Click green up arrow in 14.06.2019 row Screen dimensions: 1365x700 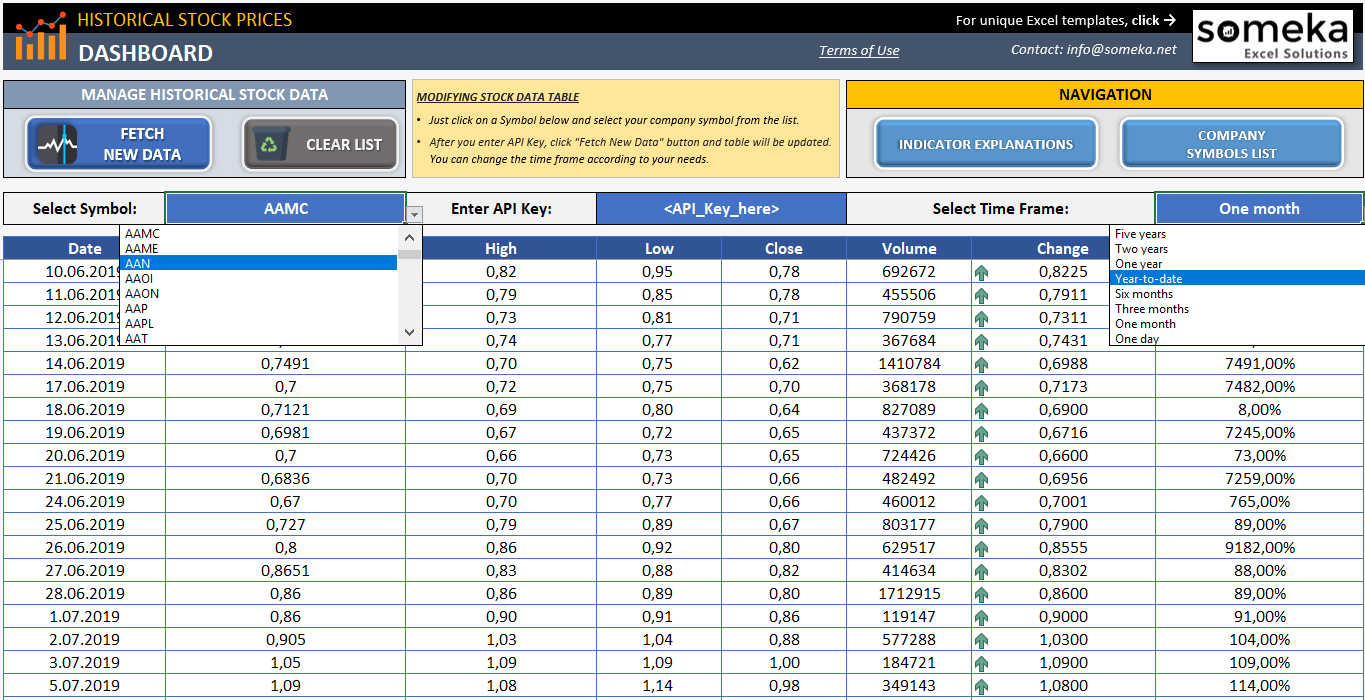pos(981,364)
